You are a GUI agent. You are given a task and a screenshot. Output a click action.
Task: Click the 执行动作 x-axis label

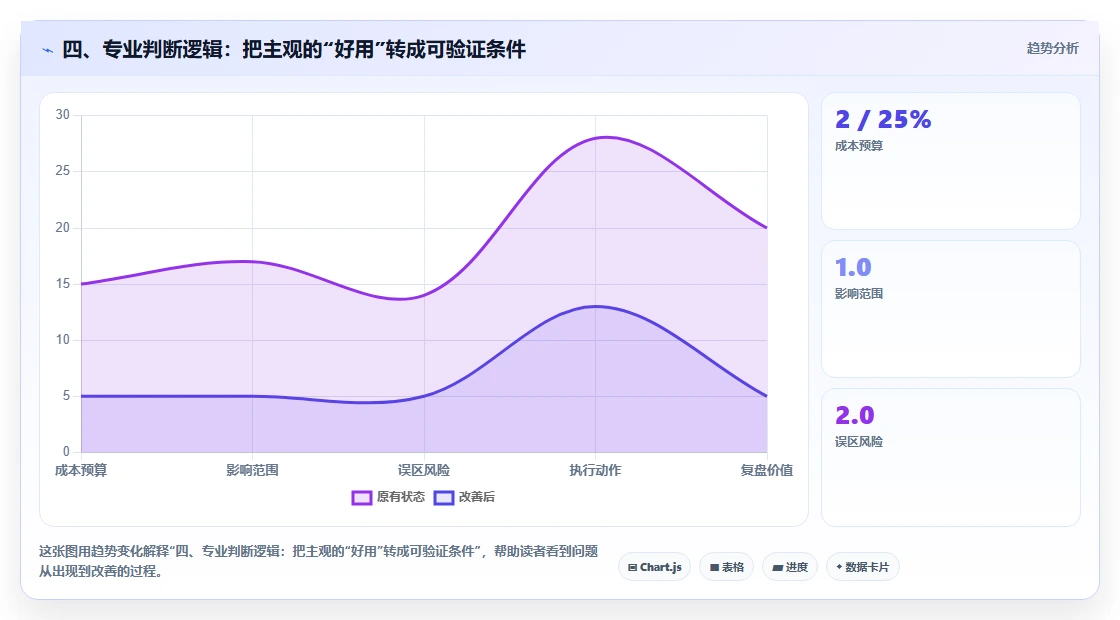[595, 471]
